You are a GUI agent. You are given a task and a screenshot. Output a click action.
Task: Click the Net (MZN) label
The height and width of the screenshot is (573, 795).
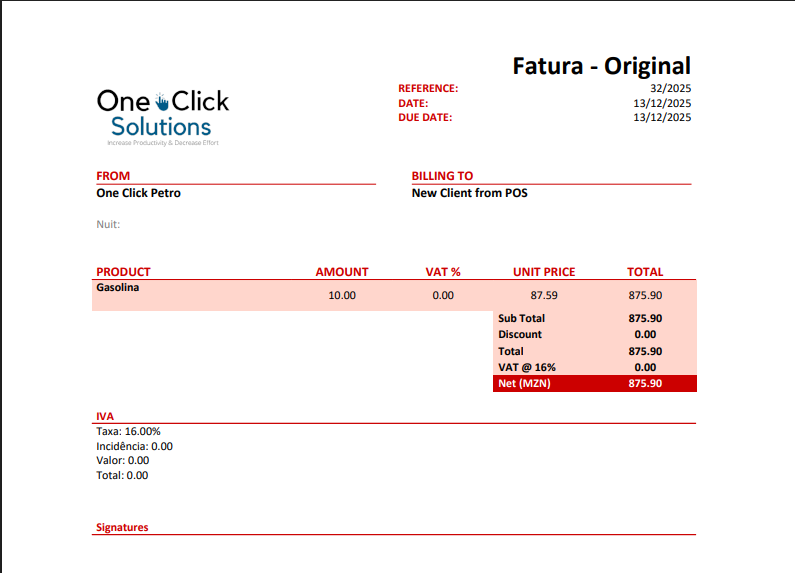tap(524, 383)
